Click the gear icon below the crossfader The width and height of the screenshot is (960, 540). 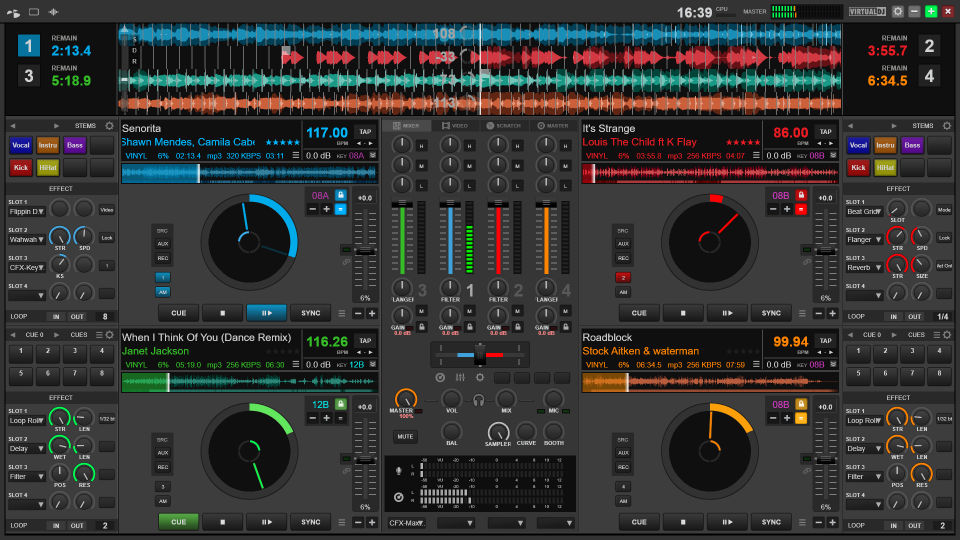click(480, 377)
